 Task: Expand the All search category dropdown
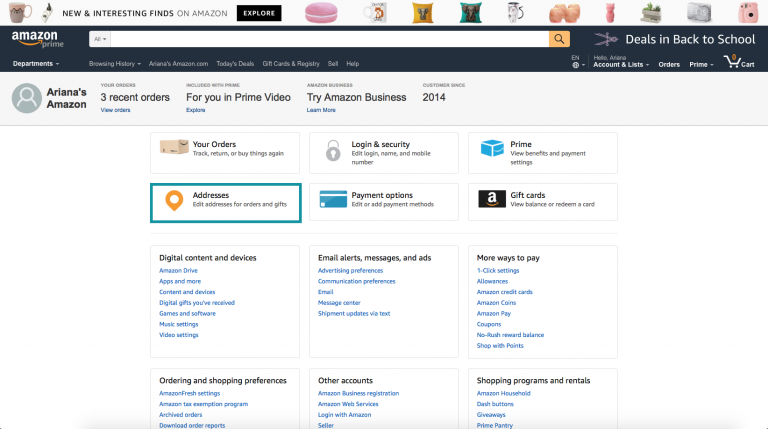(x=100, y=39)
